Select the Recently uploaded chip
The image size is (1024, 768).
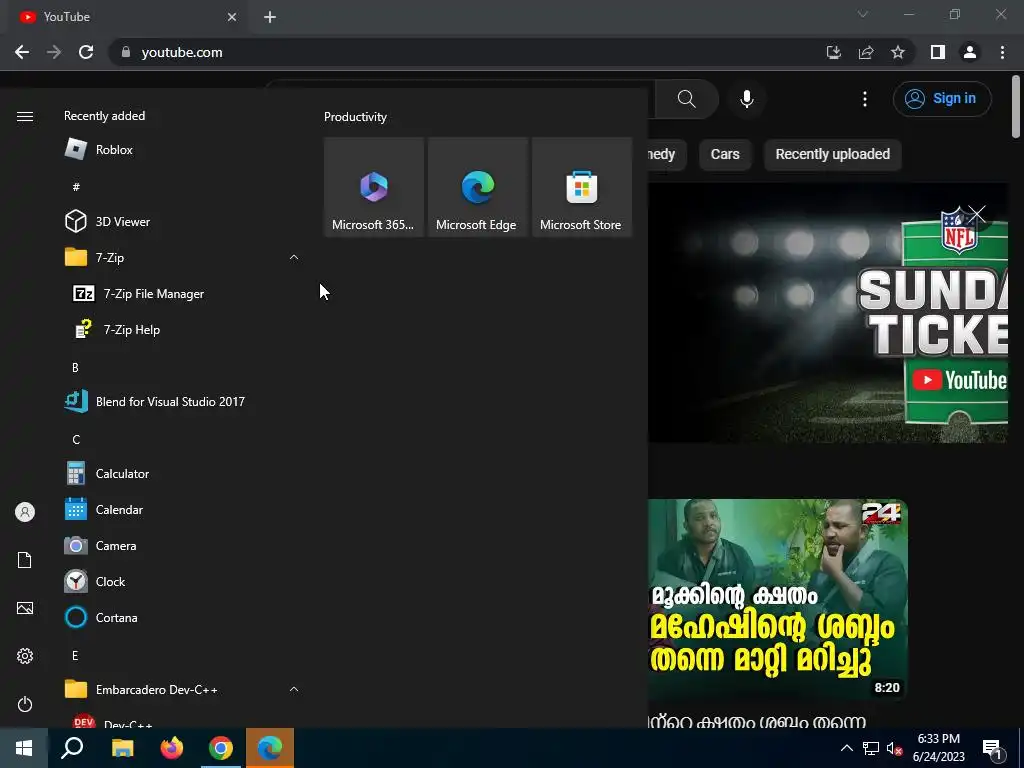click(833, 154)
